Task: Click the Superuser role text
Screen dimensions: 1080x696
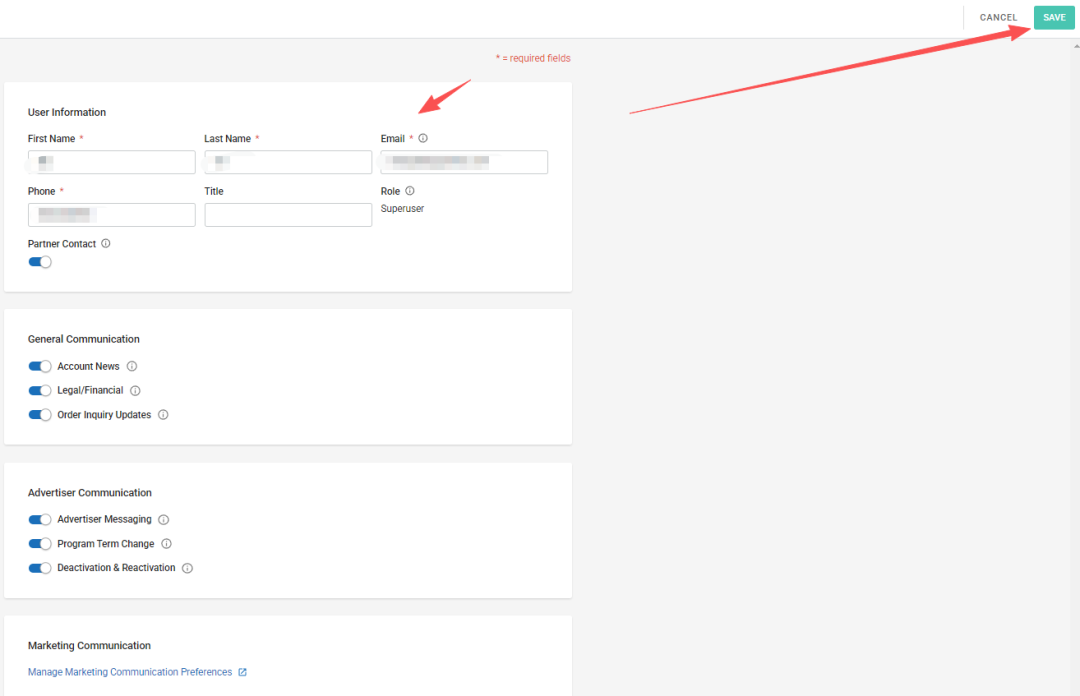Action: [x=402, y=209]
